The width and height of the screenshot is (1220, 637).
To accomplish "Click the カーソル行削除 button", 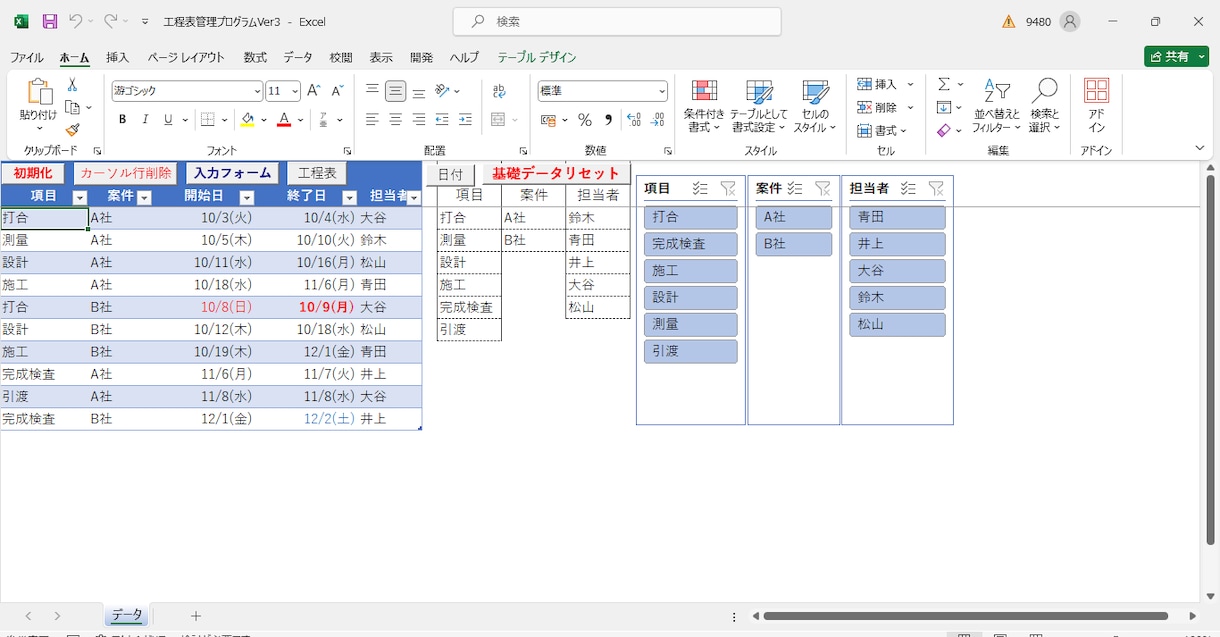I will click(x=126, y=173).
